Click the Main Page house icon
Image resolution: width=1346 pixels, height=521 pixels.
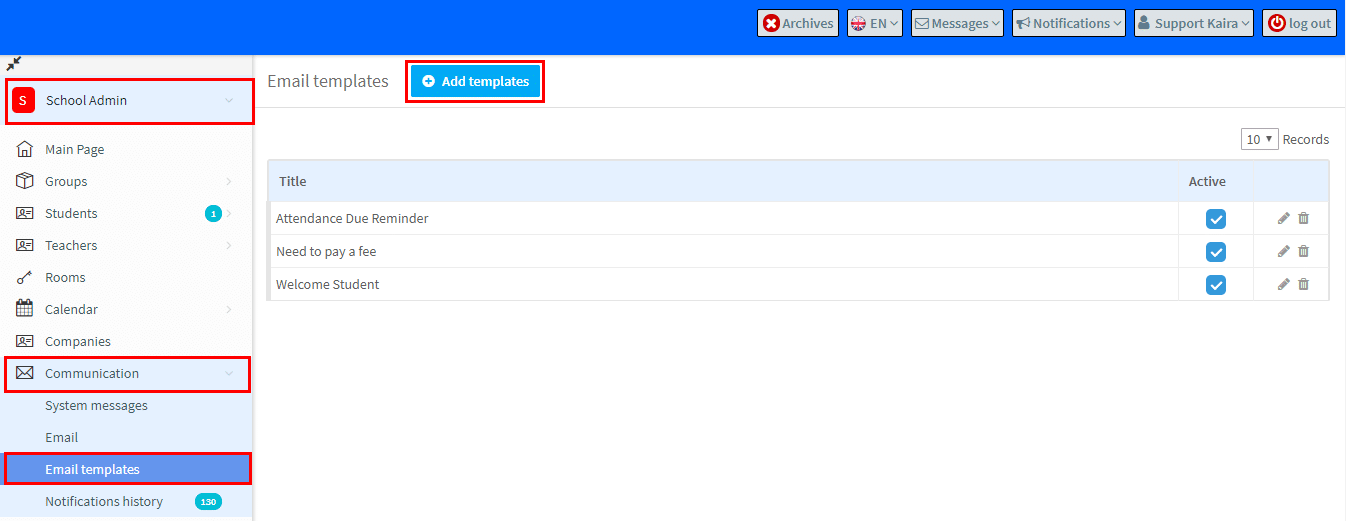[25, 149]
